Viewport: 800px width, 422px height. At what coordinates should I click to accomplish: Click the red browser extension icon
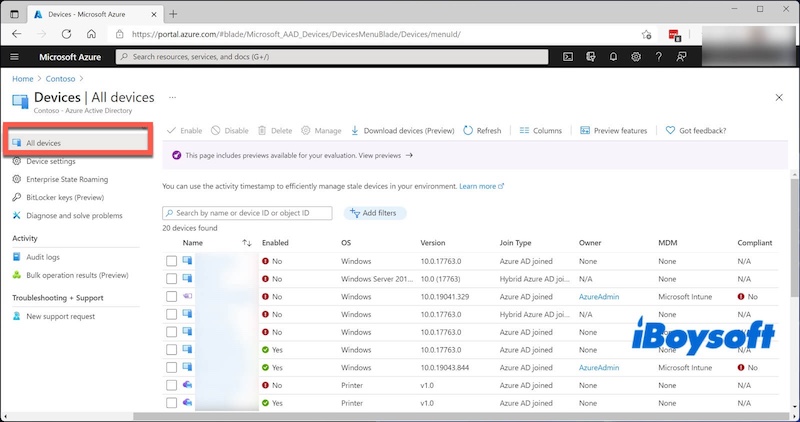coord(674,35)
